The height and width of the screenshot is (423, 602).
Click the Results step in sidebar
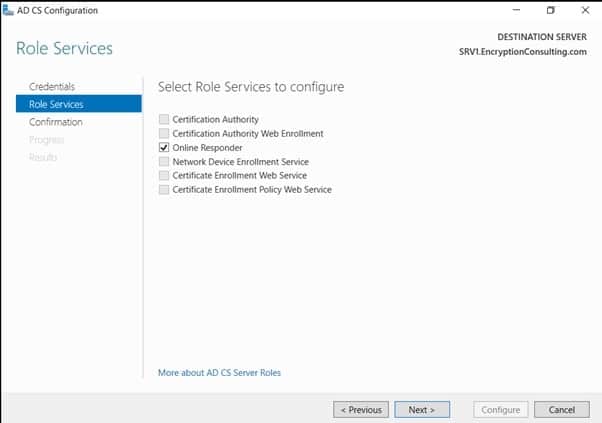pyautogui.click(x=43, y=157)
